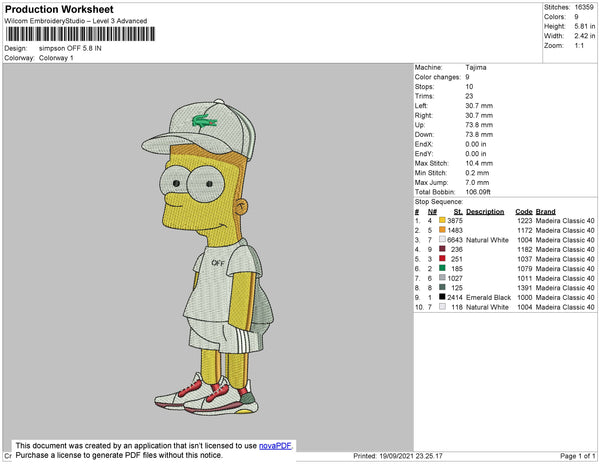Click the embroidered character design preview
Viewport: 600px width, 464px height.
[x=208, y=257]
